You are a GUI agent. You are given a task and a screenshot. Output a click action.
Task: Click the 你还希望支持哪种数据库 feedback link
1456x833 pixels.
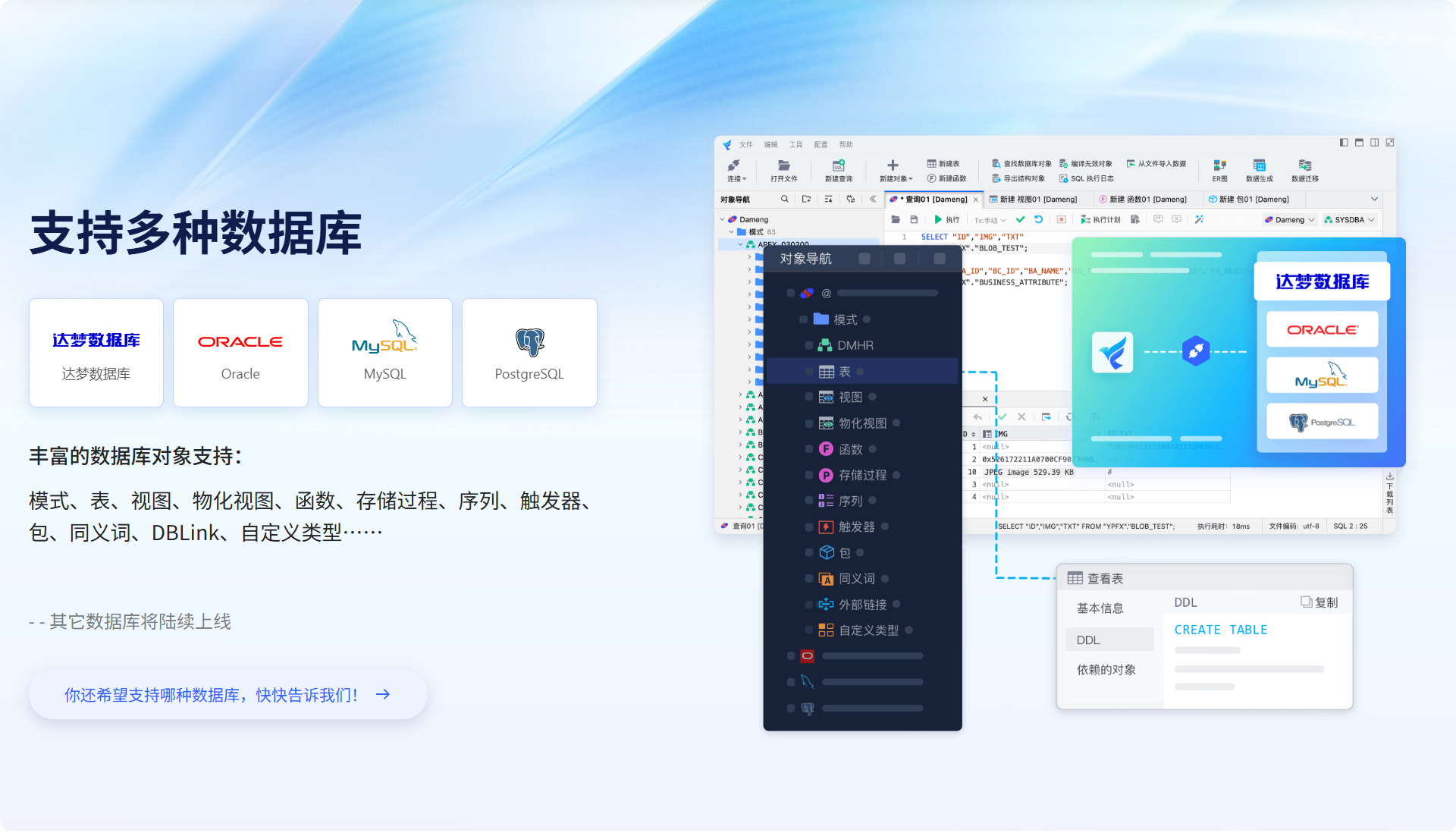click(x=227, y=695)
